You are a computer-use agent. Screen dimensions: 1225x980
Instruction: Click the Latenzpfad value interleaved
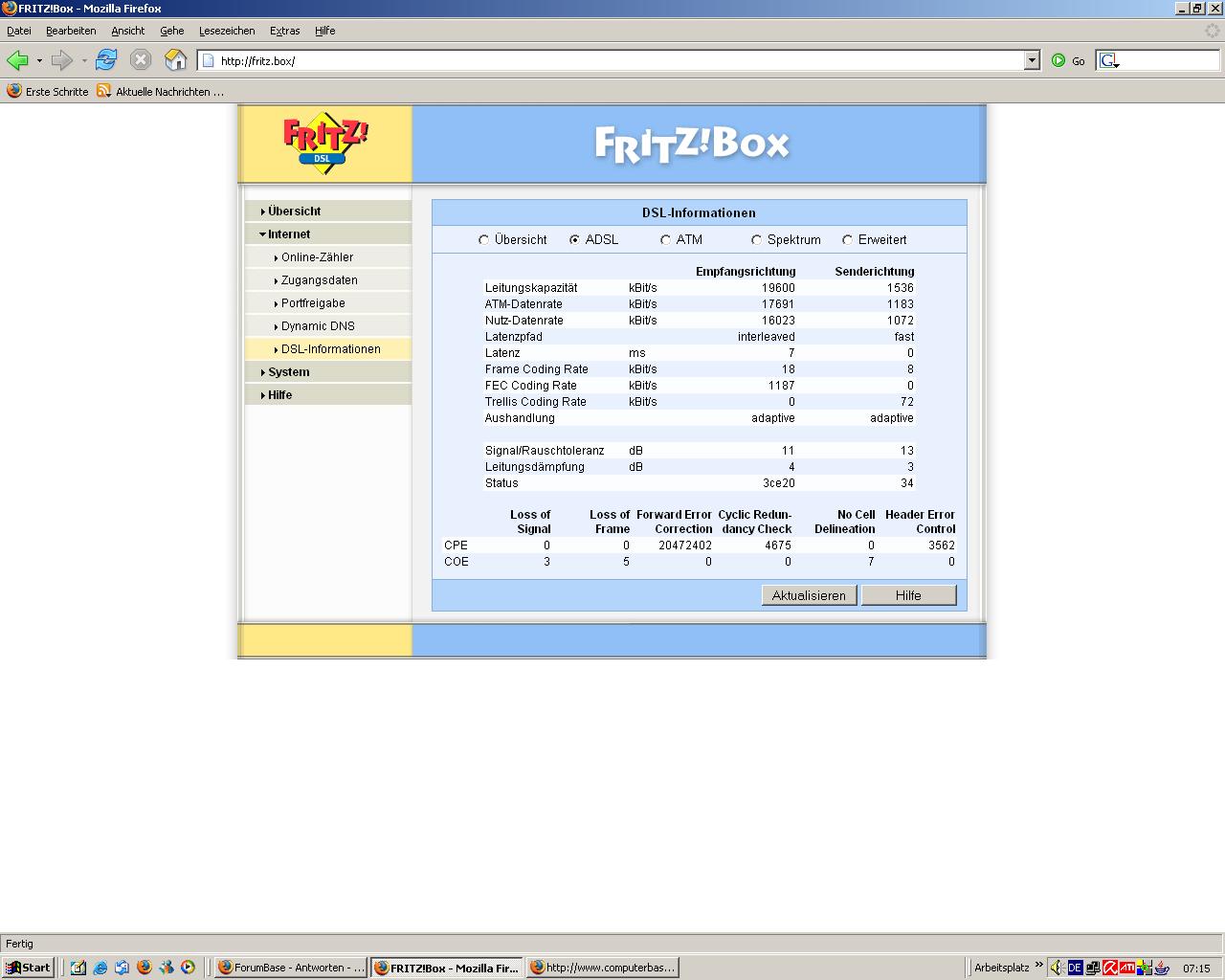(x=766, y=337)
